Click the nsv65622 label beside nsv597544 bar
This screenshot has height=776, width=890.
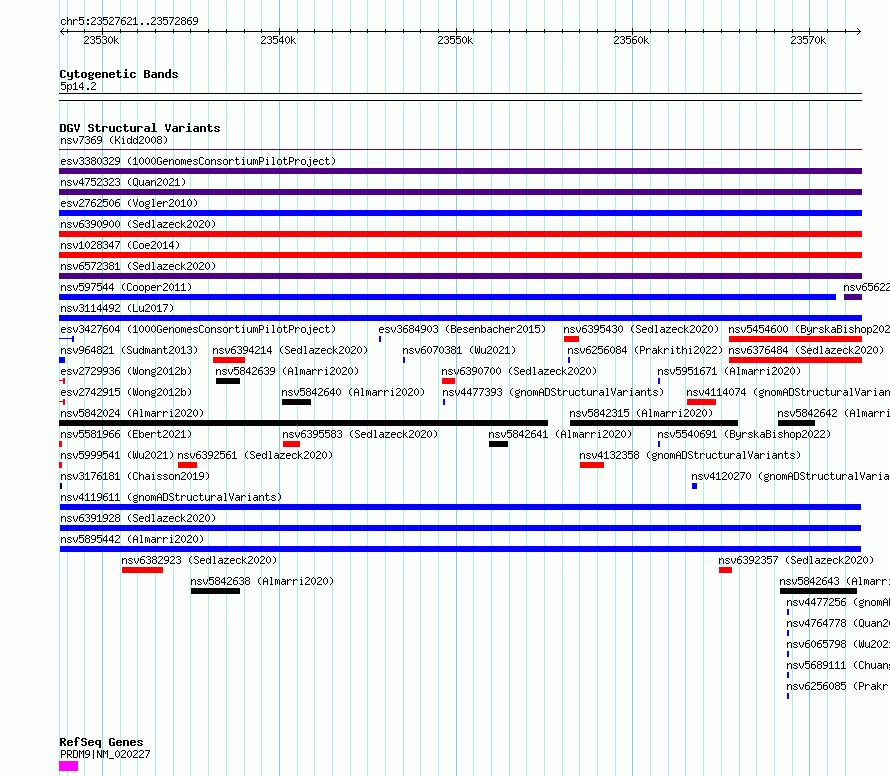[866, 287]
